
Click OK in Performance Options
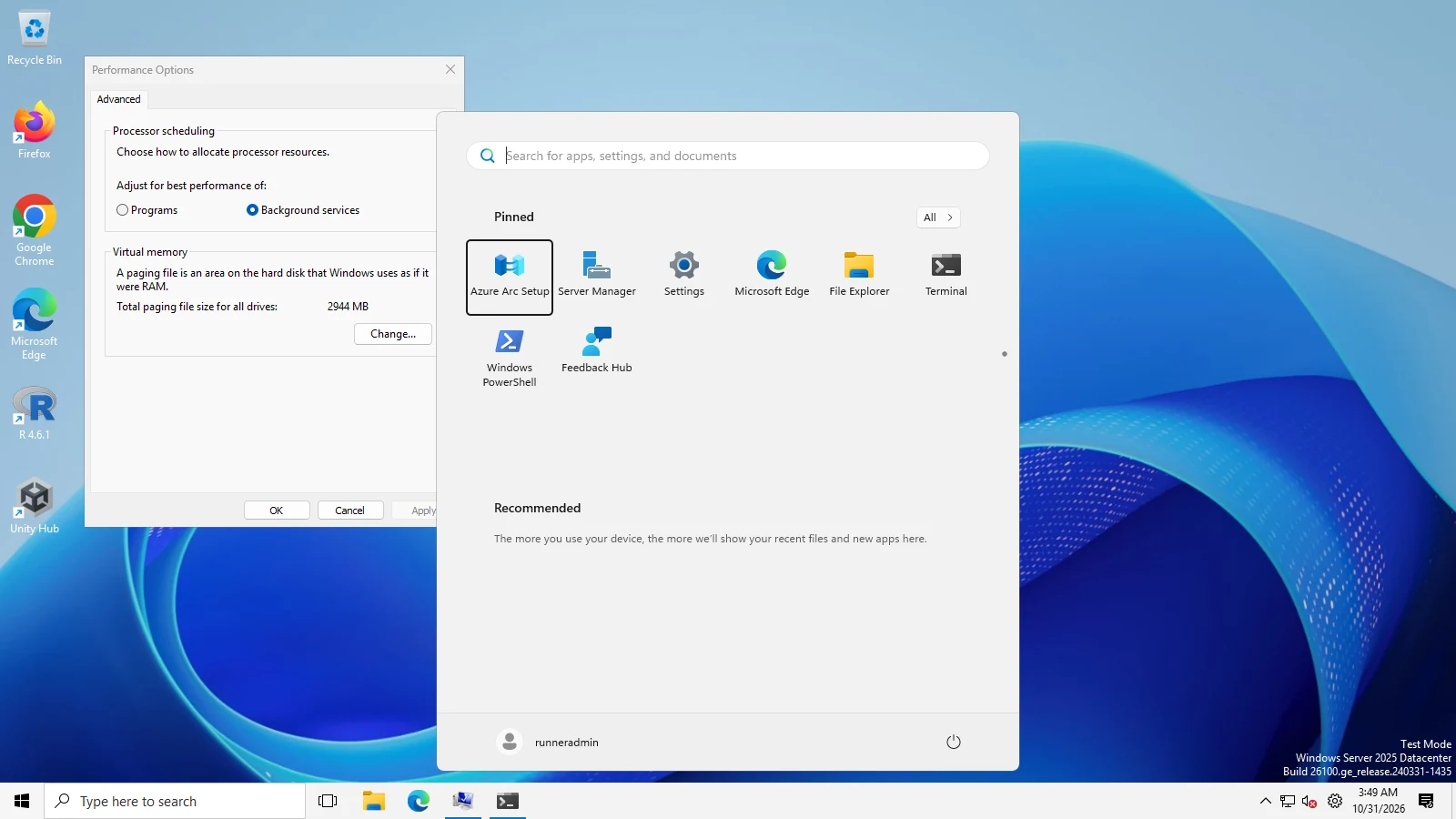[x=277, y=511]
